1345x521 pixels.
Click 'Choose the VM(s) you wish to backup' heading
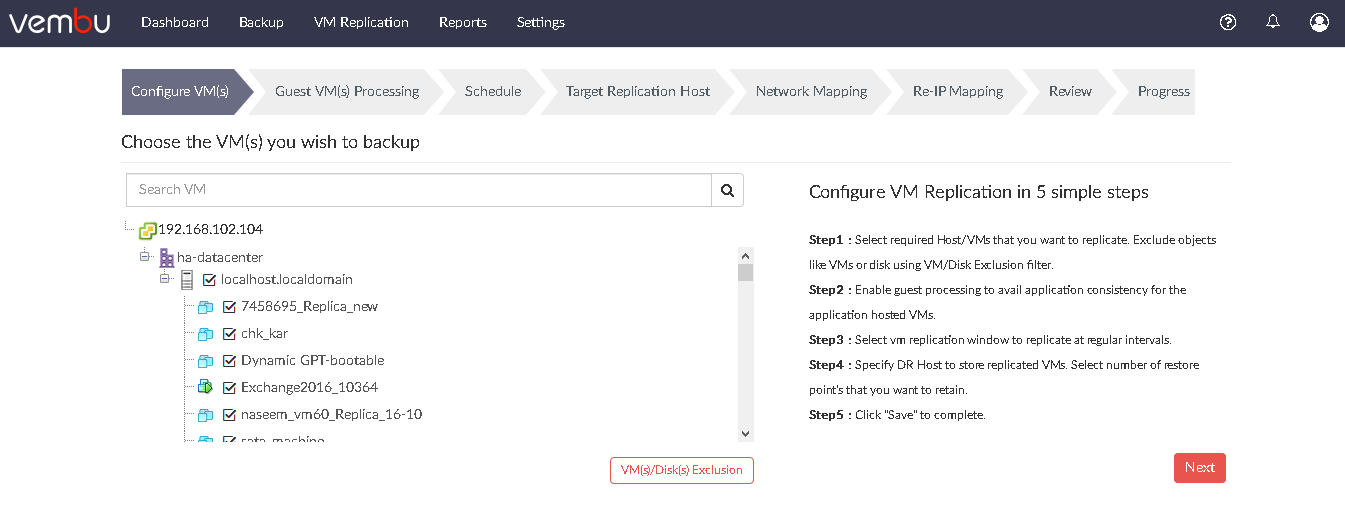[271, 142]
